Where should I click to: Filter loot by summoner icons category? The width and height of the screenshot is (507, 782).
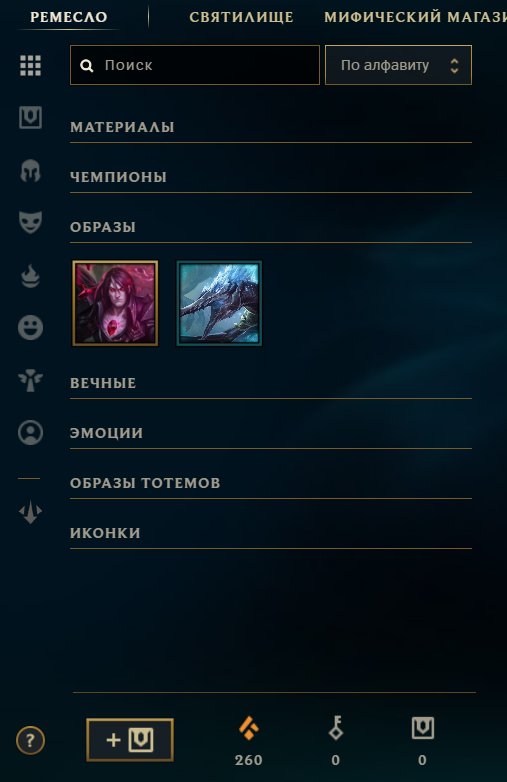30,432
